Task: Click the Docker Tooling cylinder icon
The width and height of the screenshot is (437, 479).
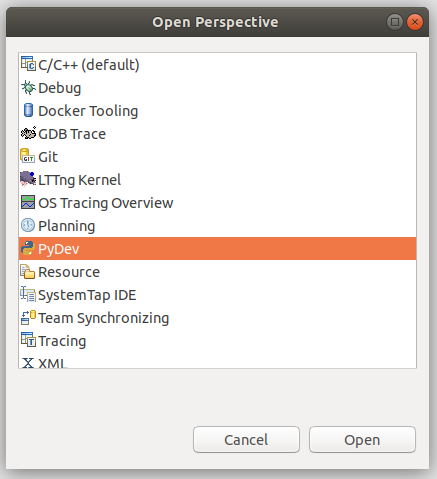Action: pyautogui.click(x=28, y=110)
